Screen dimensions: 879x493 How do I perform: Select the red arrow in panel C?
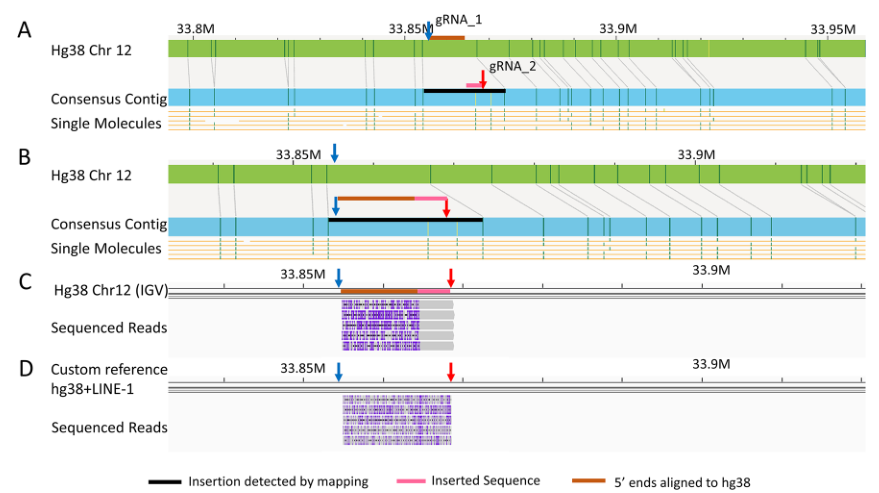[451, 277]
